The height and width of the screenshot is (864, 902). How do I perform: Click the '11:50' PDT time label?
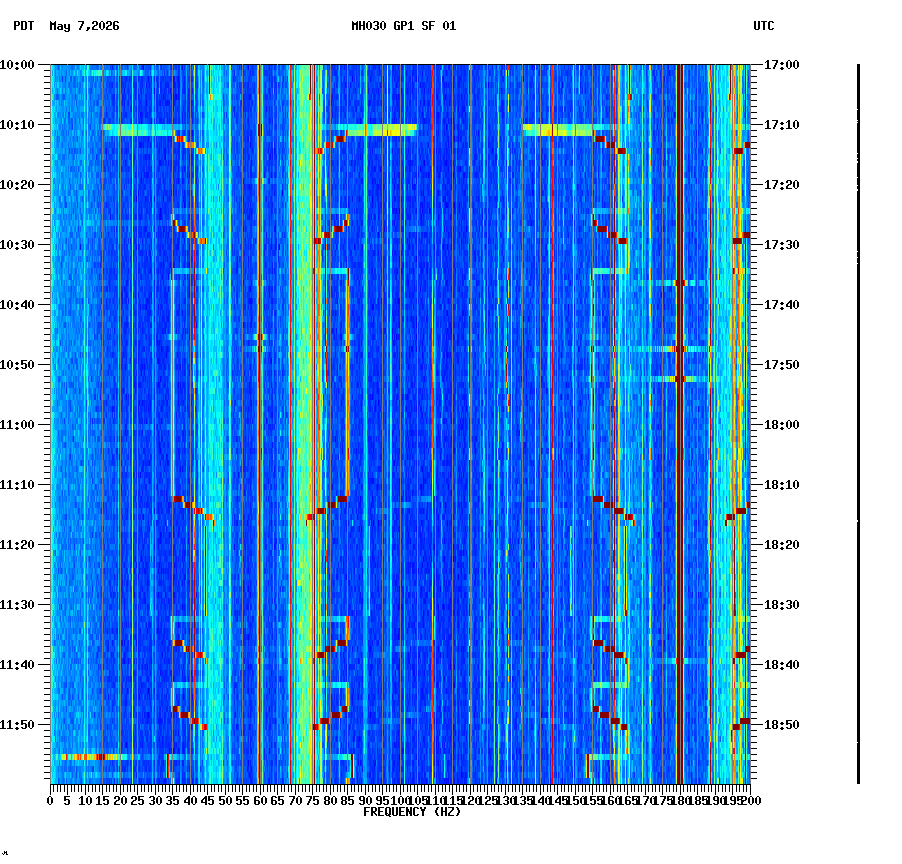17,725
